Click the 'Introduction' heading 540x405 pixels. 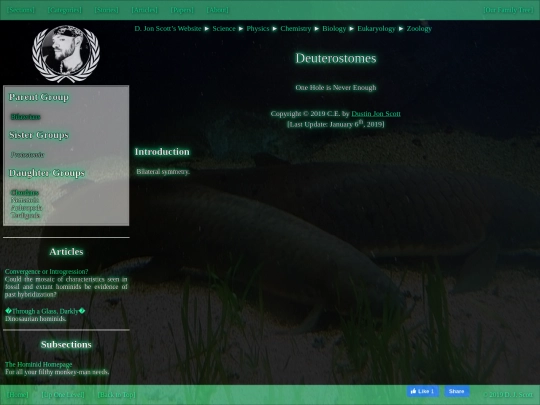(x=162, y=152)
